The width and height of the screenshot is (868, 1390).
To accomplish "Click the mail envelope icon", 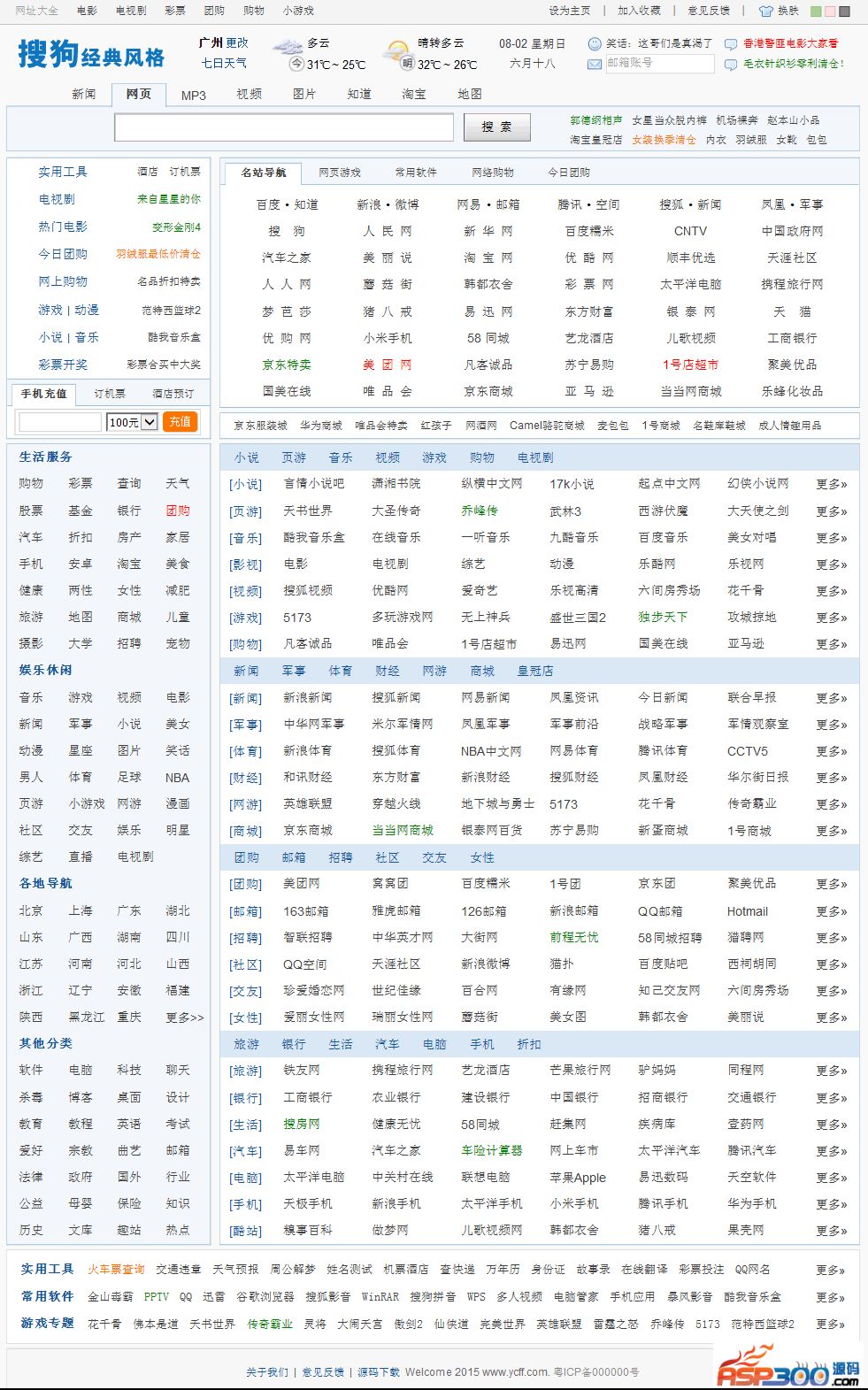I will (x=595, y=64).
